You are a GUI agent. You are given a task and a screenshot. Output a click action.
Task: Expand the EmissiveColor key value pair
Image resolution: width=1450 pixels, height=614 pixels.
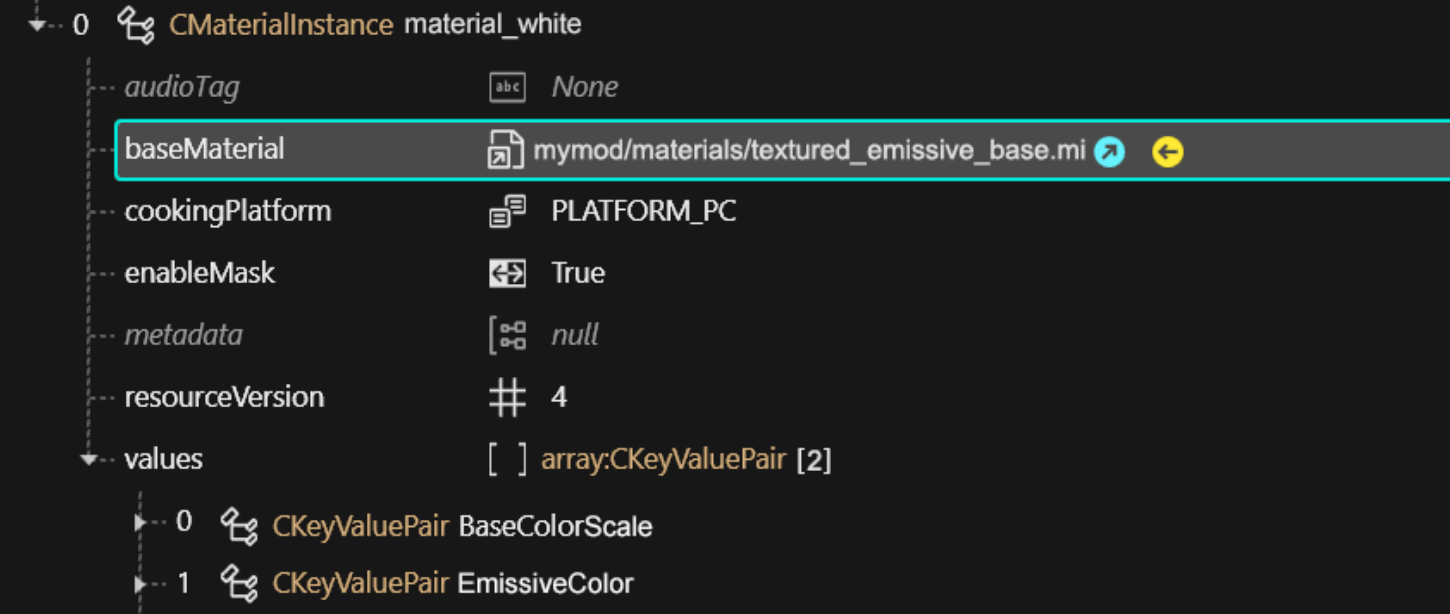(x=141, y=581)
